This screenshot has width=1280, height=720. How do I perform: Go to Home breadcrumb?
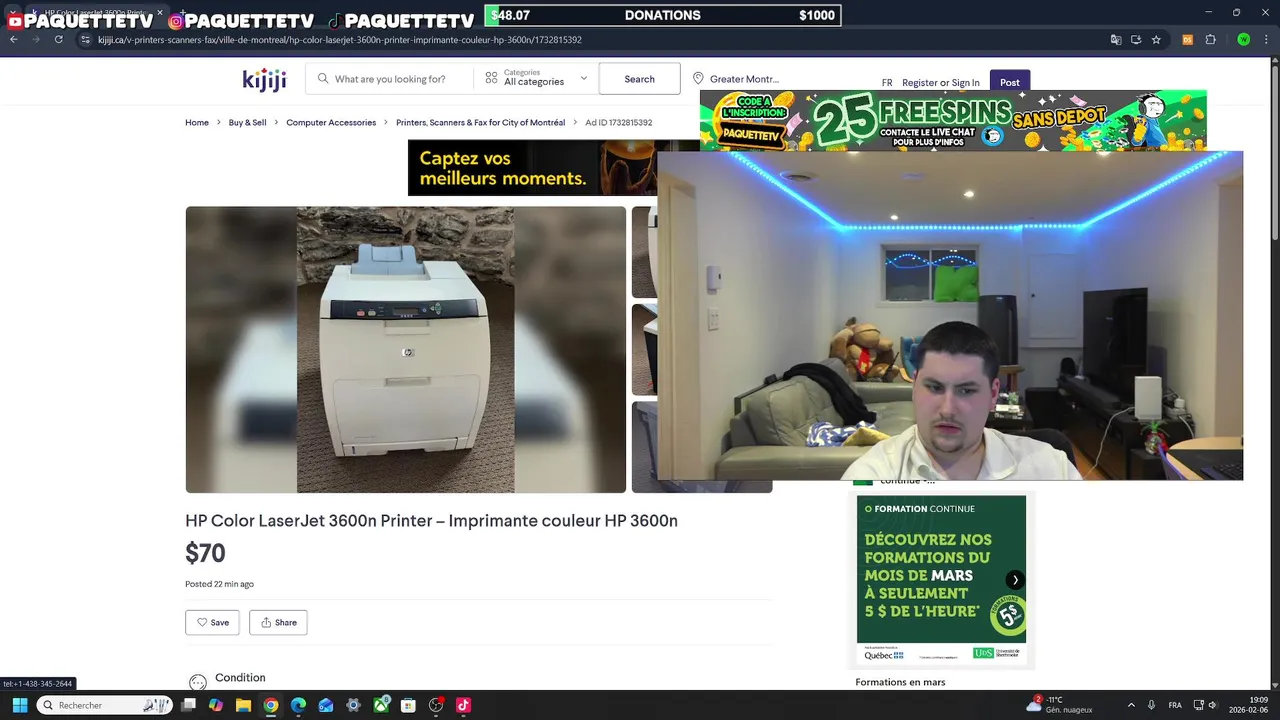197,122
